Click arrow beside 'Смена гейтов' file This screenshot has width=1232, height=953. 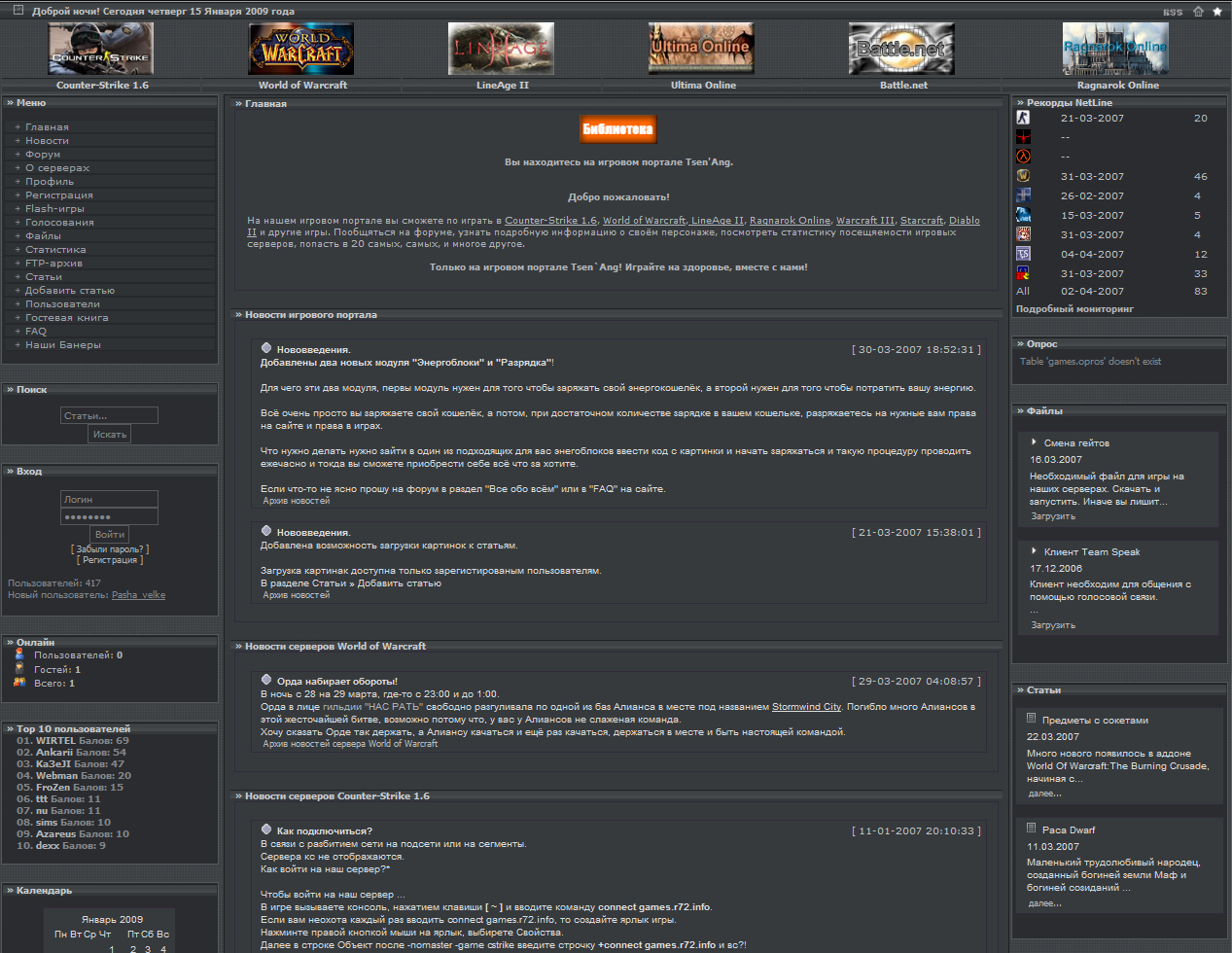(1034, 442)
